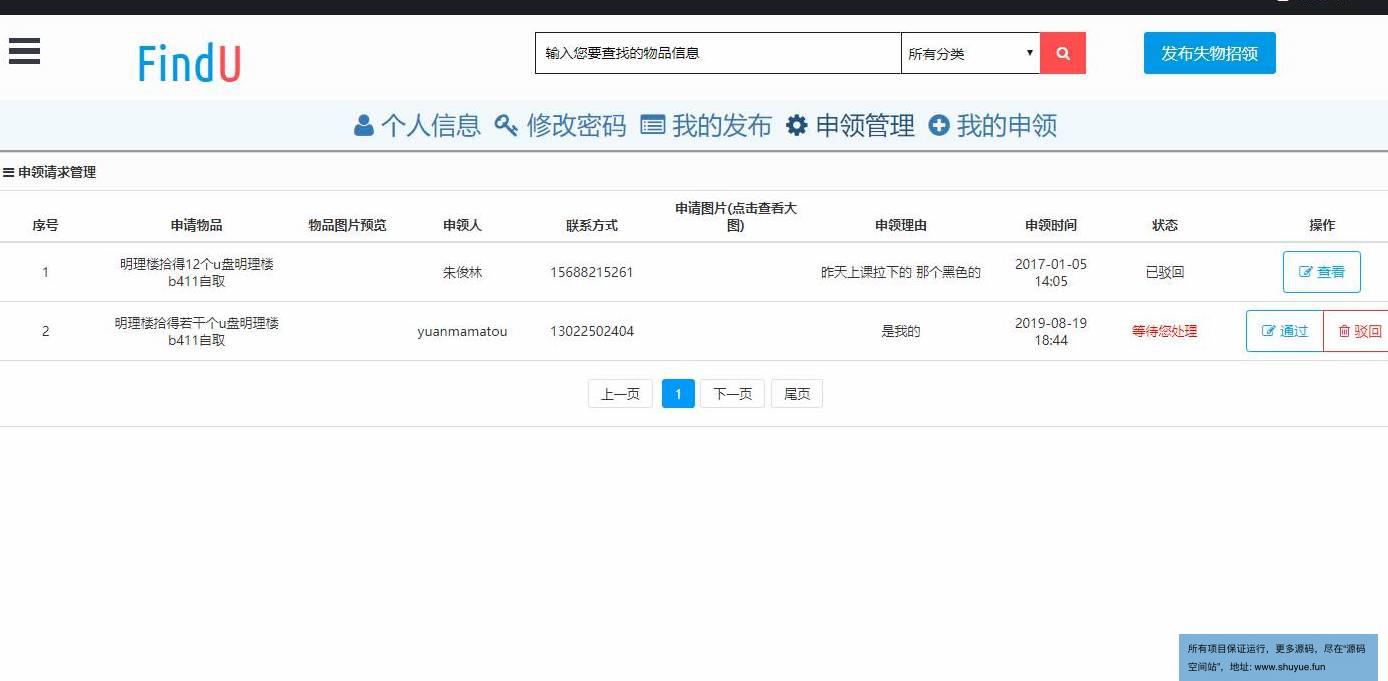The height and width of the screenshot is (681, 1388).
Task: Click the 联系方式 column header
Action: (592, 225)
